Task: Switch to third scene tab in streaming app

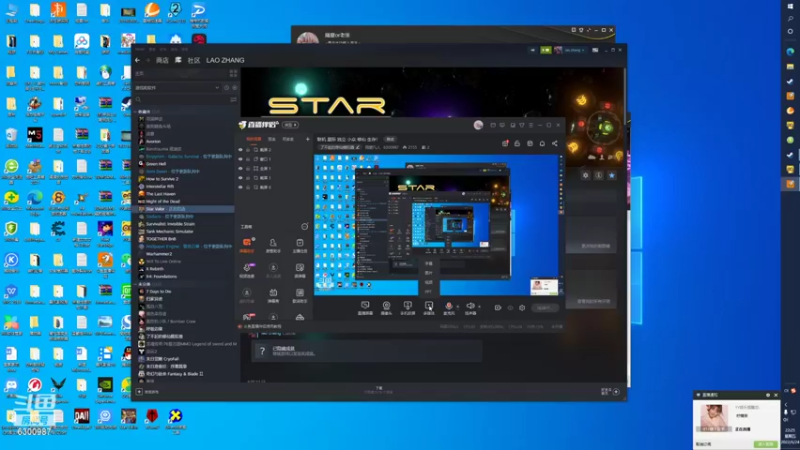Action: (x=288, y=139)
